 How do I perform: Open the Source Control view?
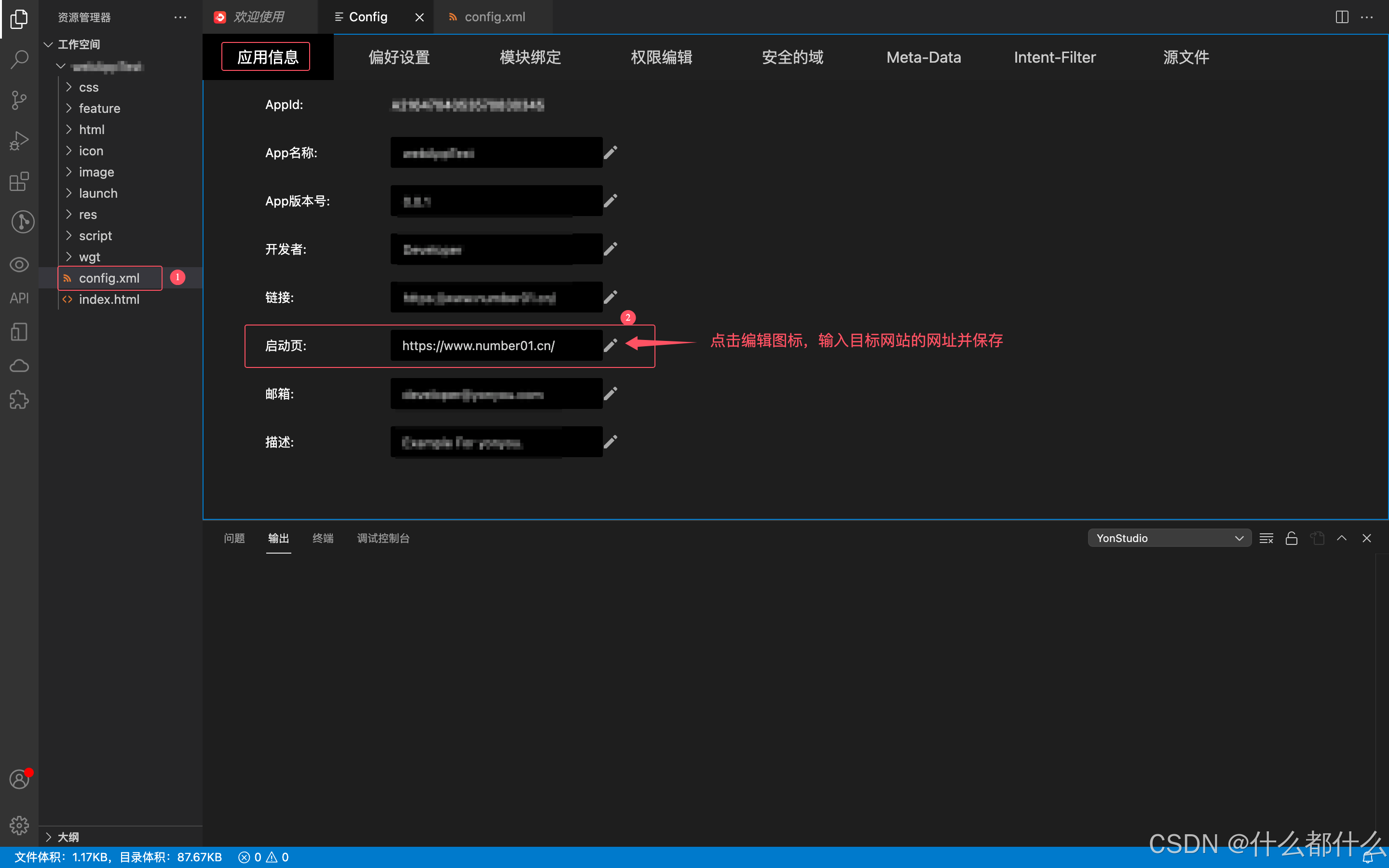19,100
